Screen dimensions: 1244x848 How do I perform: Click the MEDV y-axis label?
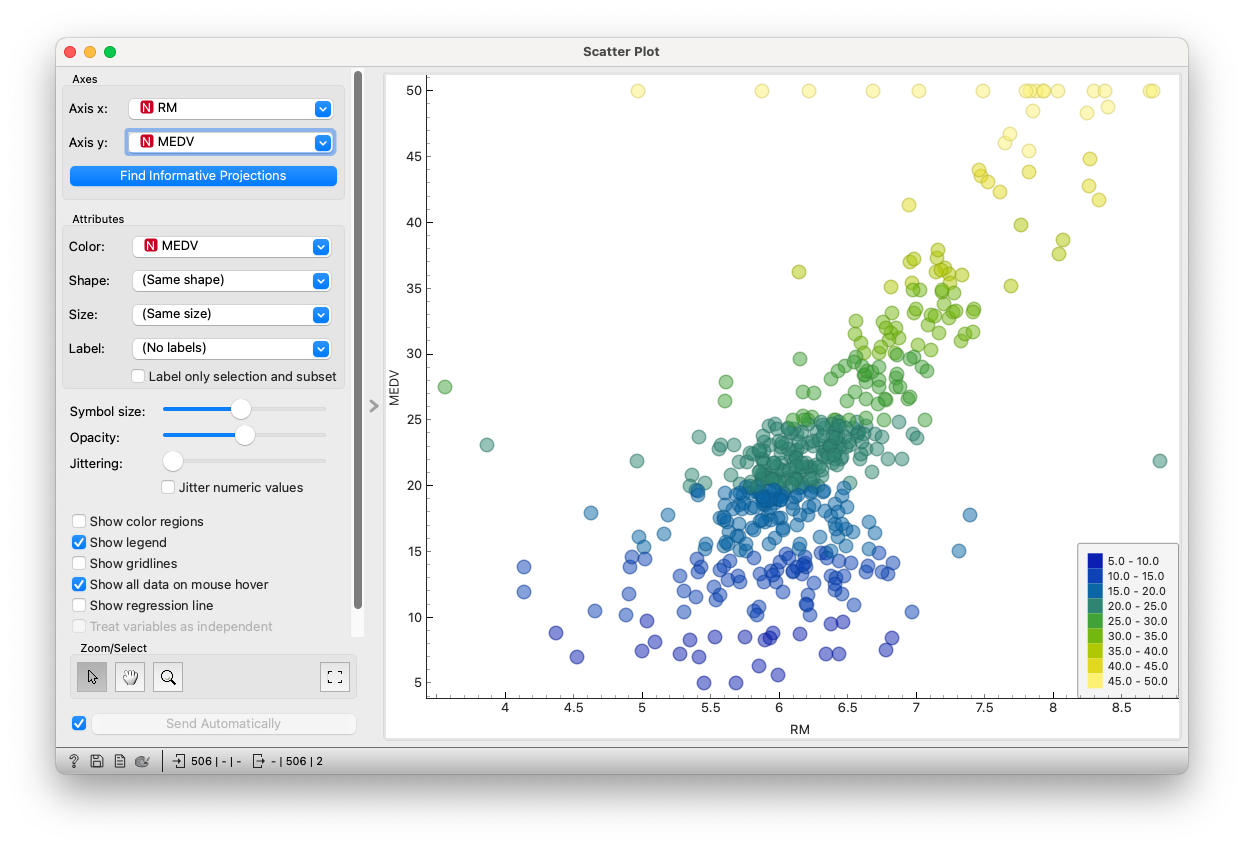[x=394, y=387]
